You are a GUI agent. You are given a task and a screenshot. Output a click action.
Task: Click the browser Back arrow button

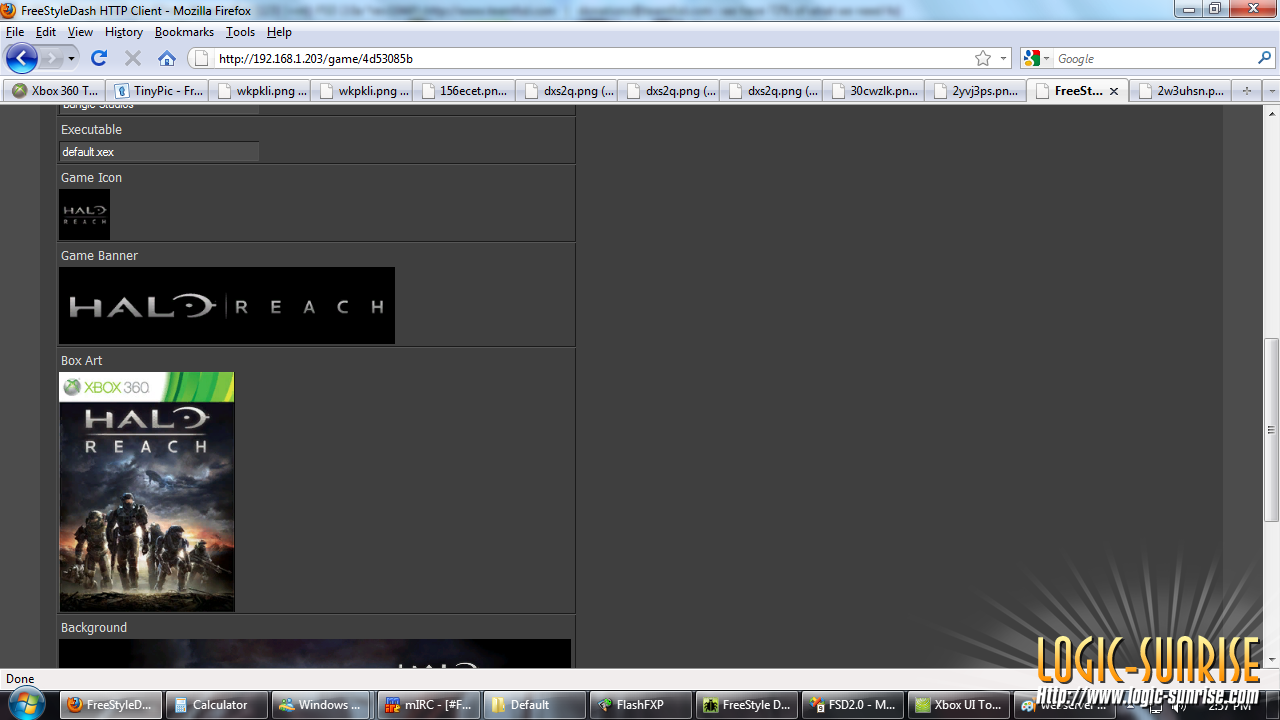[22, 59]
